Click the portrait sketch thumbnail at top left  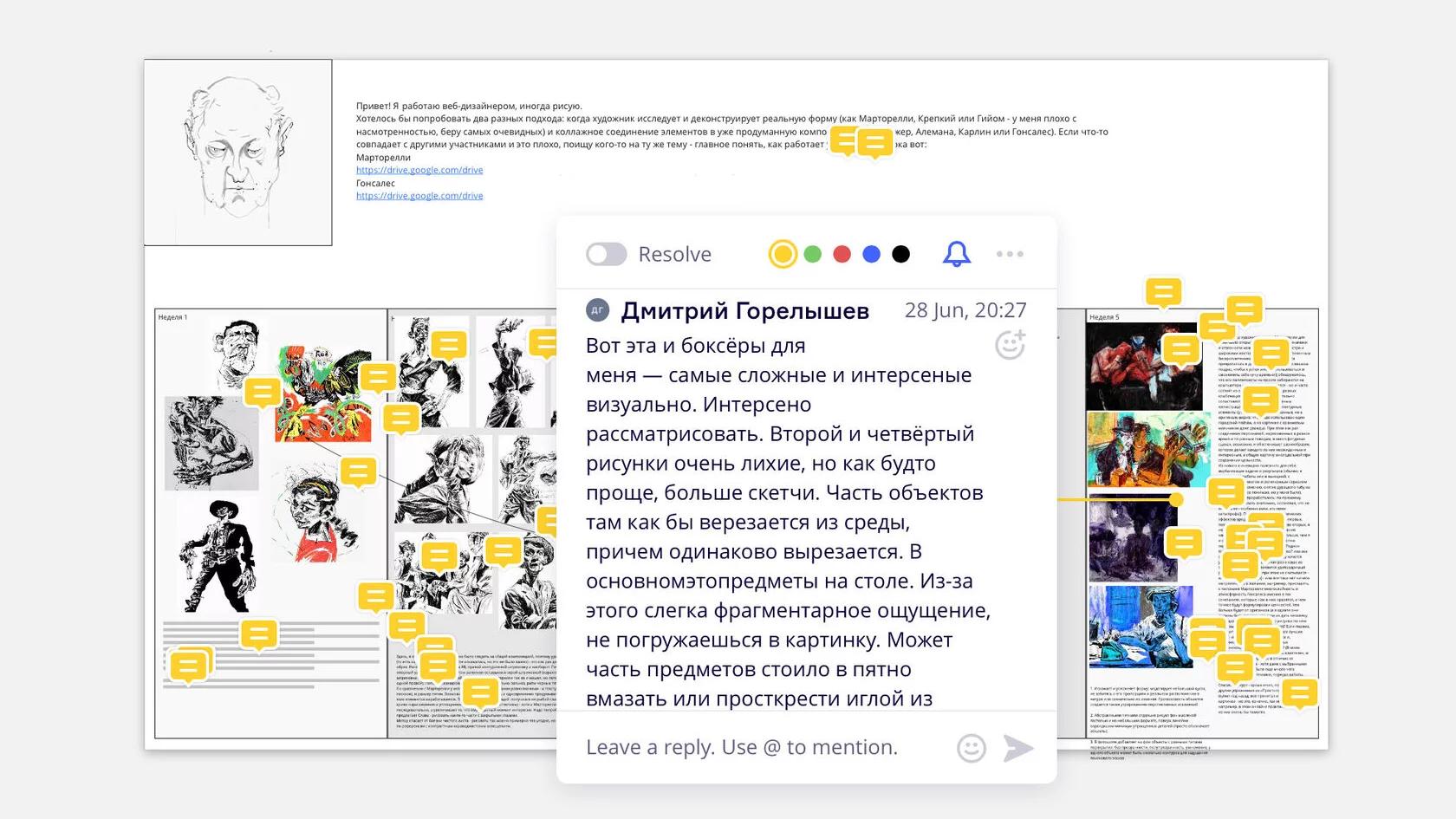coord(238,150)
